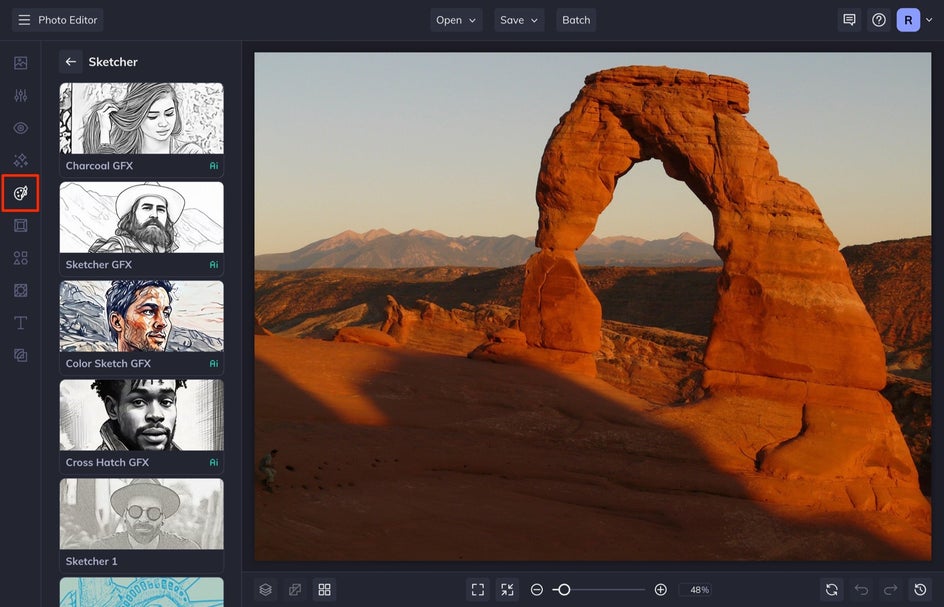Open the help question mark icon
The image size is (944, 607).
879,20
